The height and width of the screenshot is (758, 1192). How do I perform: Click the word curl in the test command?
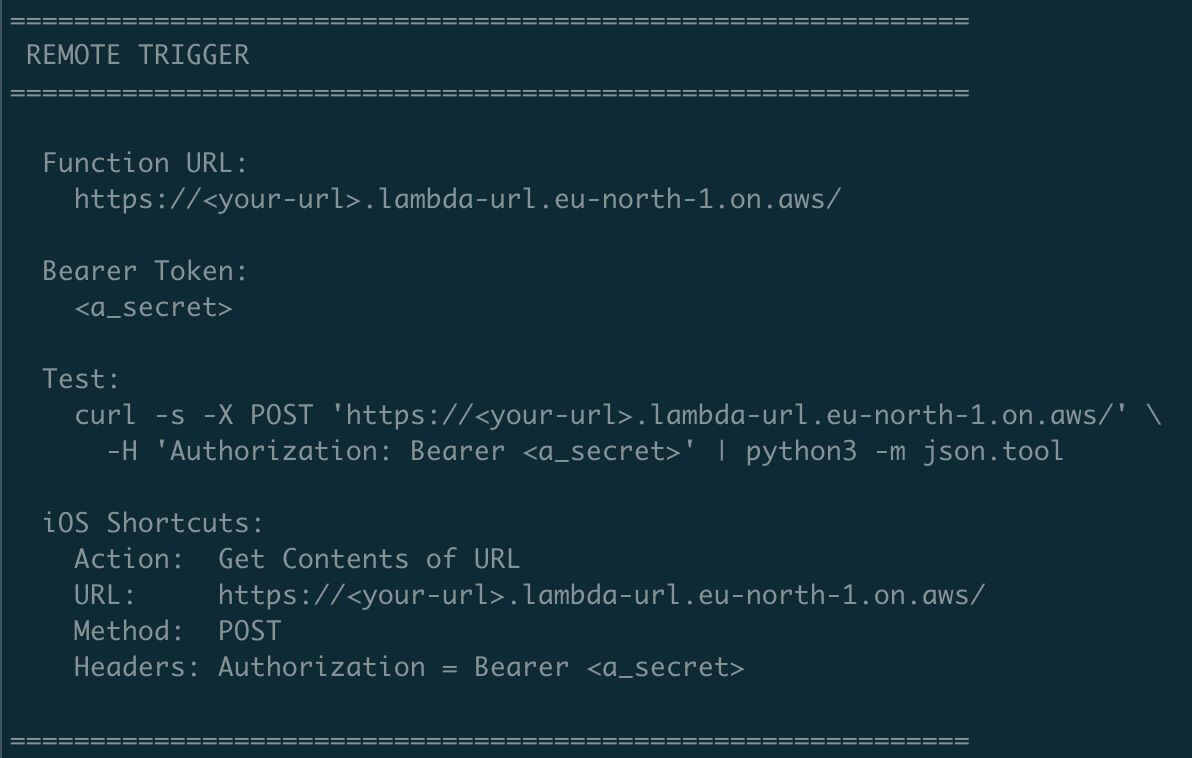pos(106,415)
